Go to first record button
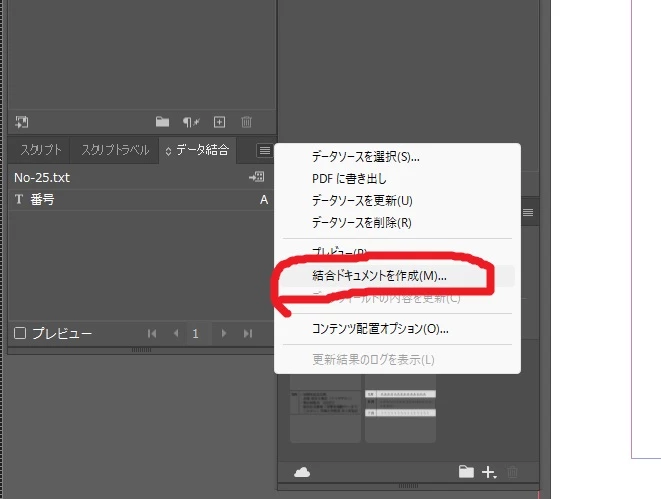 tap(152, 334)
